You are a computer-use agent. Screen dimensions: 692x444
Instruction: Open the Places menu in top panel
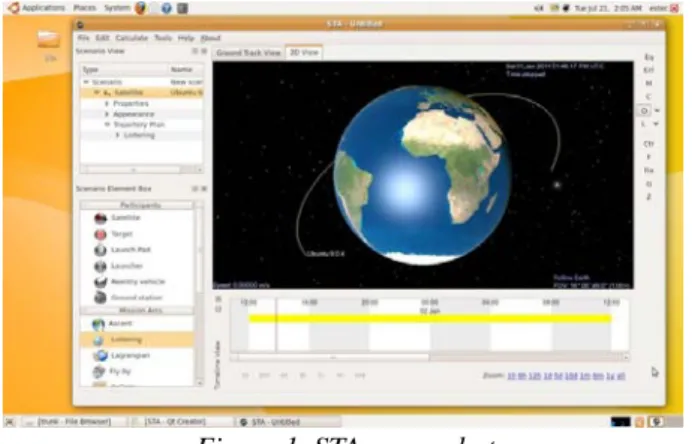84,8
